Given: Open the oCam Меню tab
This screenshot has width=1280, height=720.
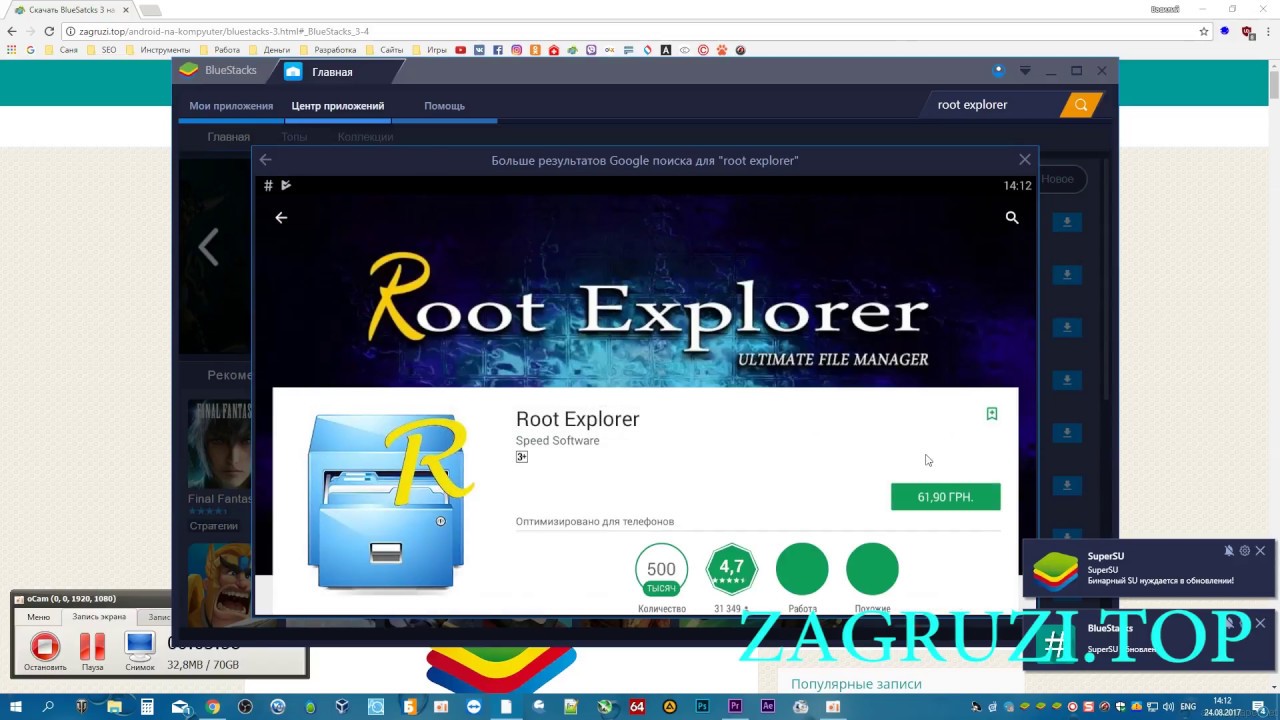Looking at the screenshot, I should coord(38,617).
